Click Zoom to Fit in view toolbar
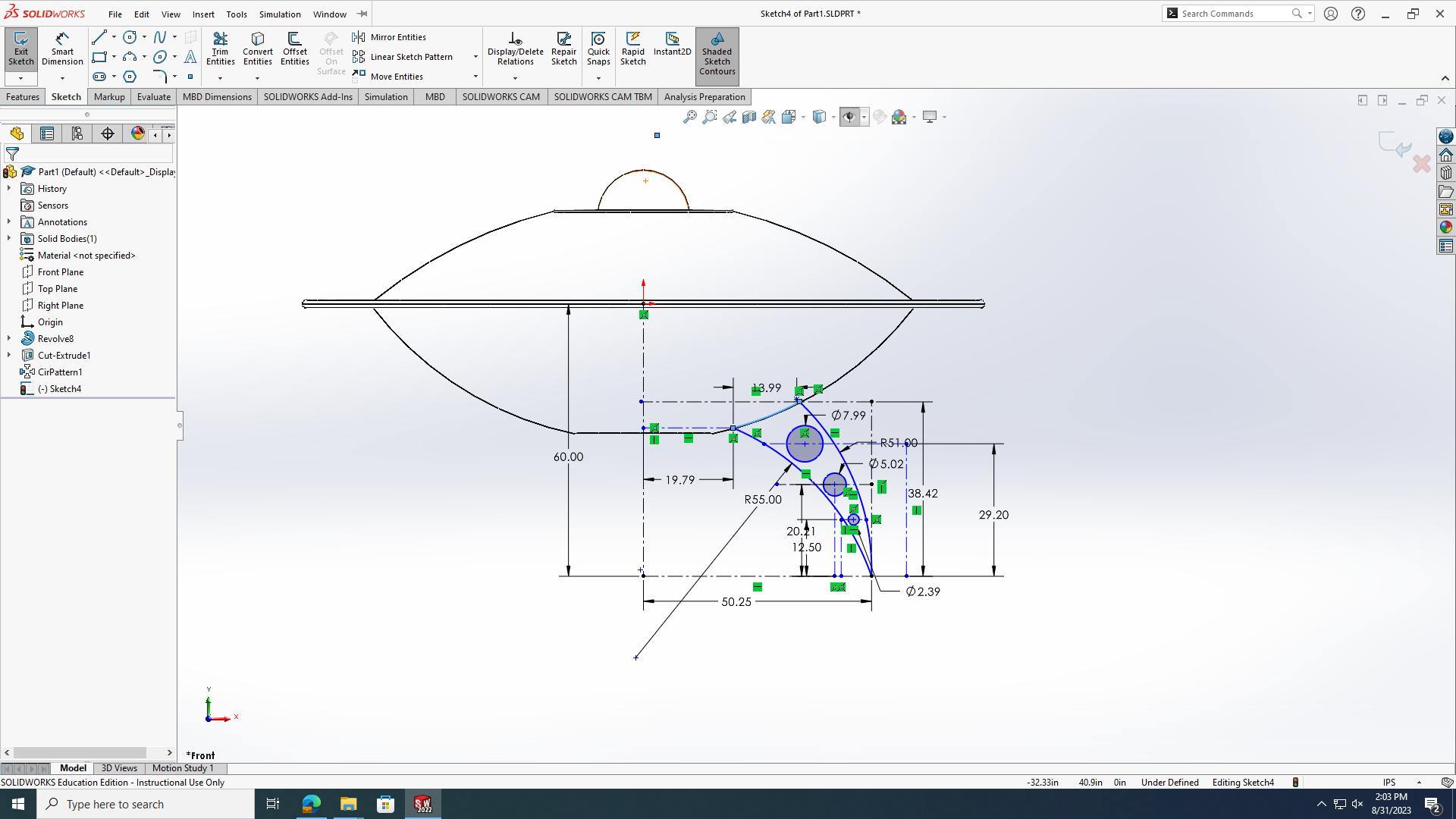 coord(689,117)
